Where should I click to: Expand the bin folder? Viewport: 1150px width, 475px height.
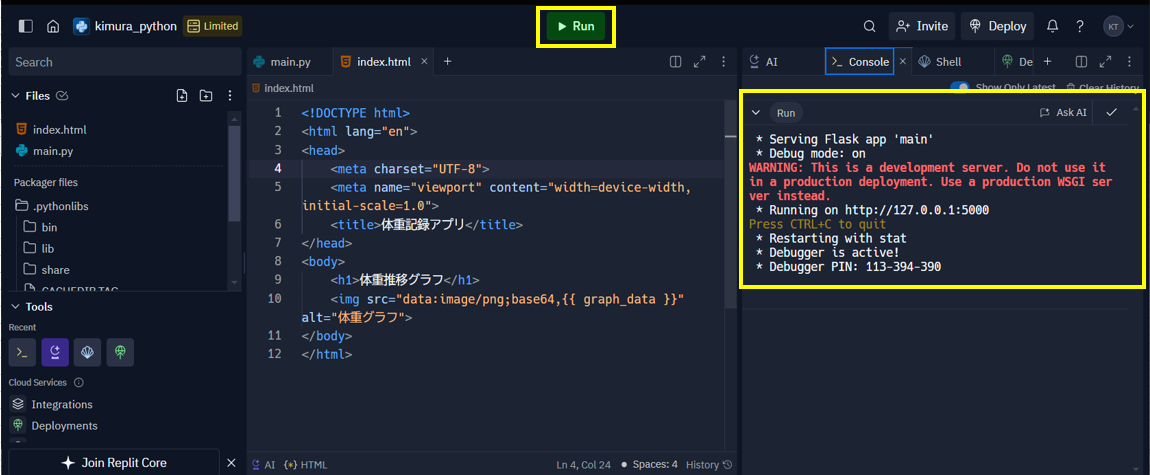[x=40, y=227]
